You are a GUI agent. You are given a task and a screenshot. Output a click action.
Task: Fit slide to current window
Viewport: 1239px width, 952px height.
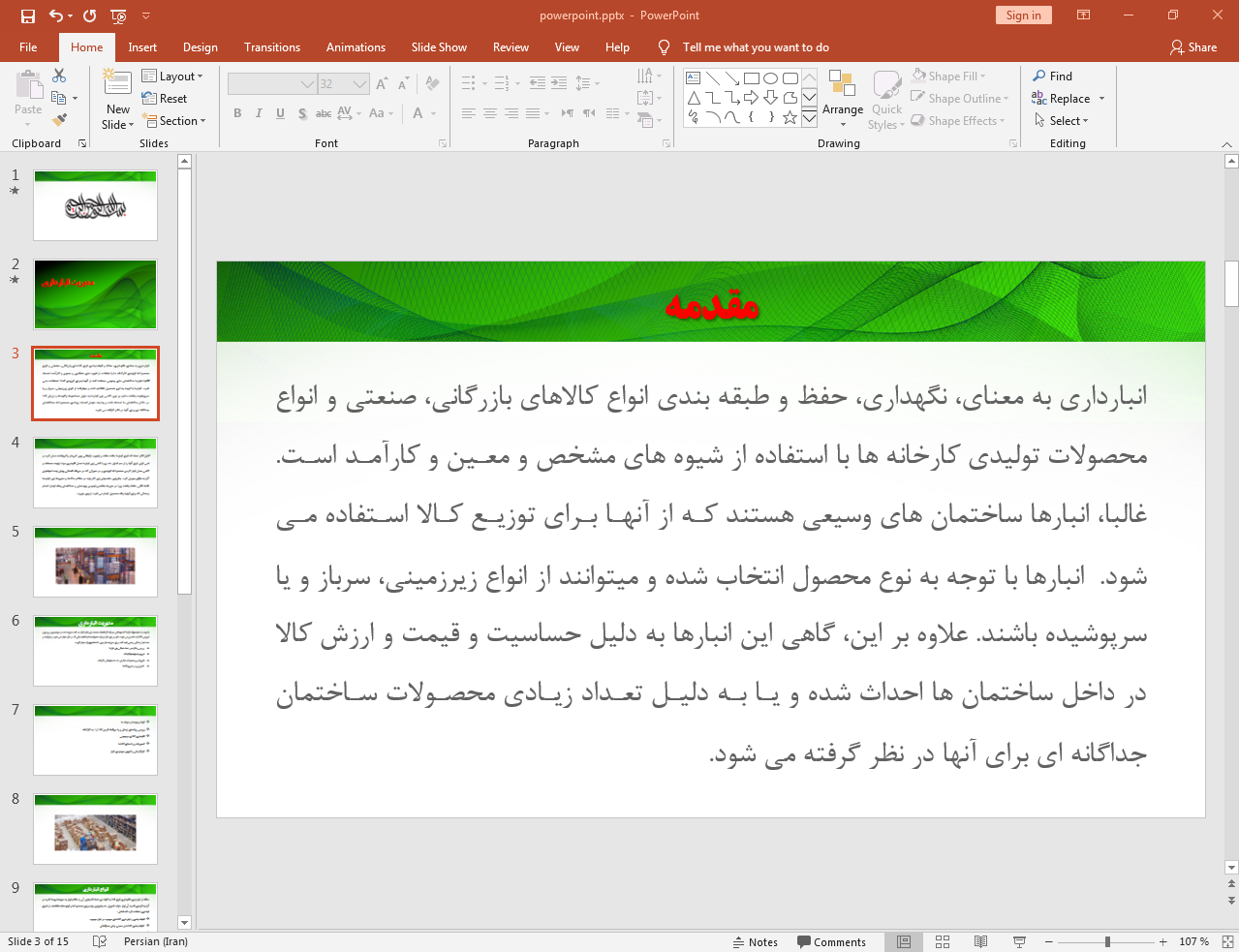point(1227,941)
